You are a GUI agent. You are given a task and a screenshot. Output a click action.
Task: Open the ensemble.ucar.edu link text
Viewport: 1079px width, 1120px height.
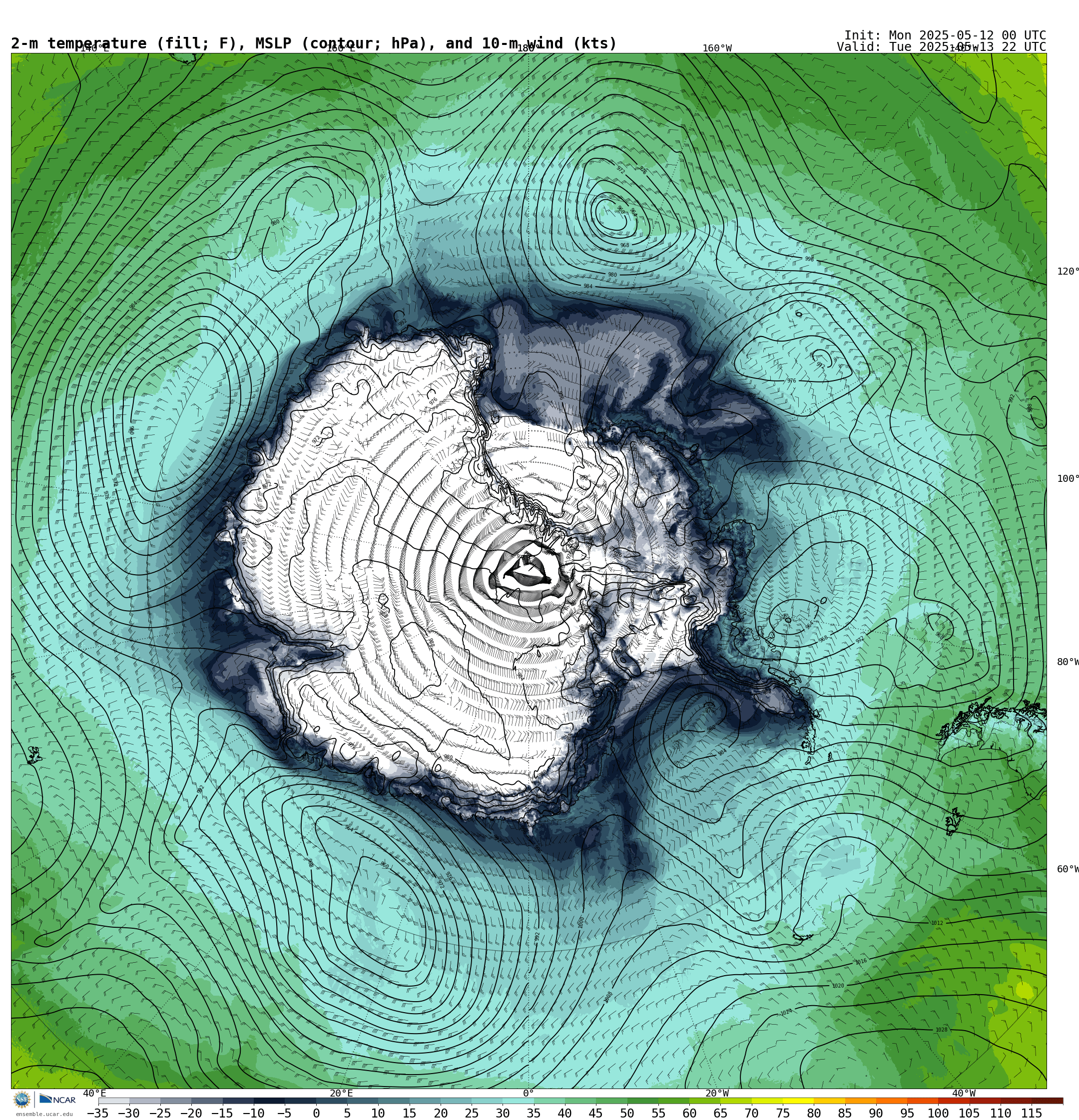(44, 1115)
